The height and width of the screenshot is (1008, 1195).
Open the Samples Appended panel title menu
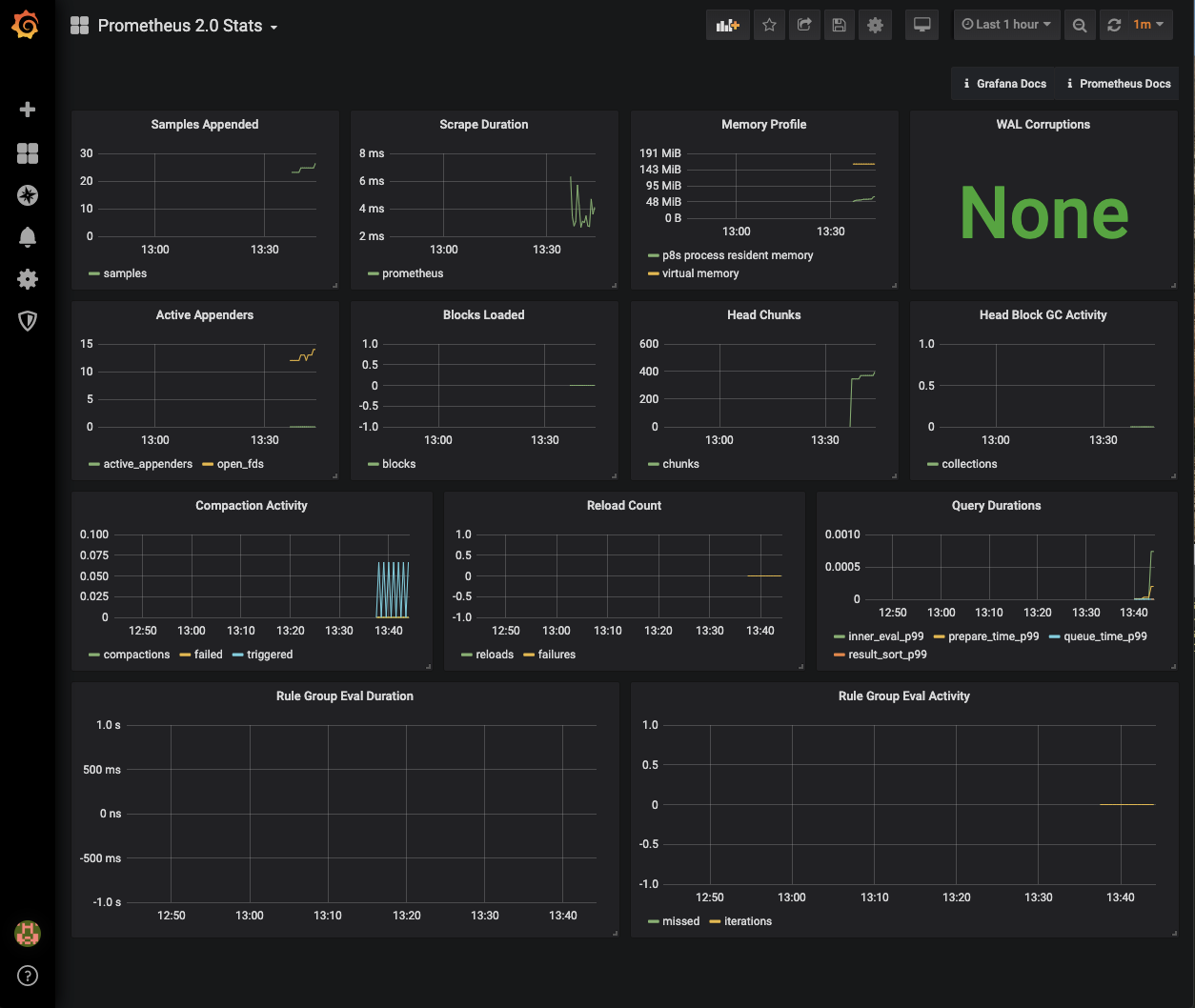point(204,125)
